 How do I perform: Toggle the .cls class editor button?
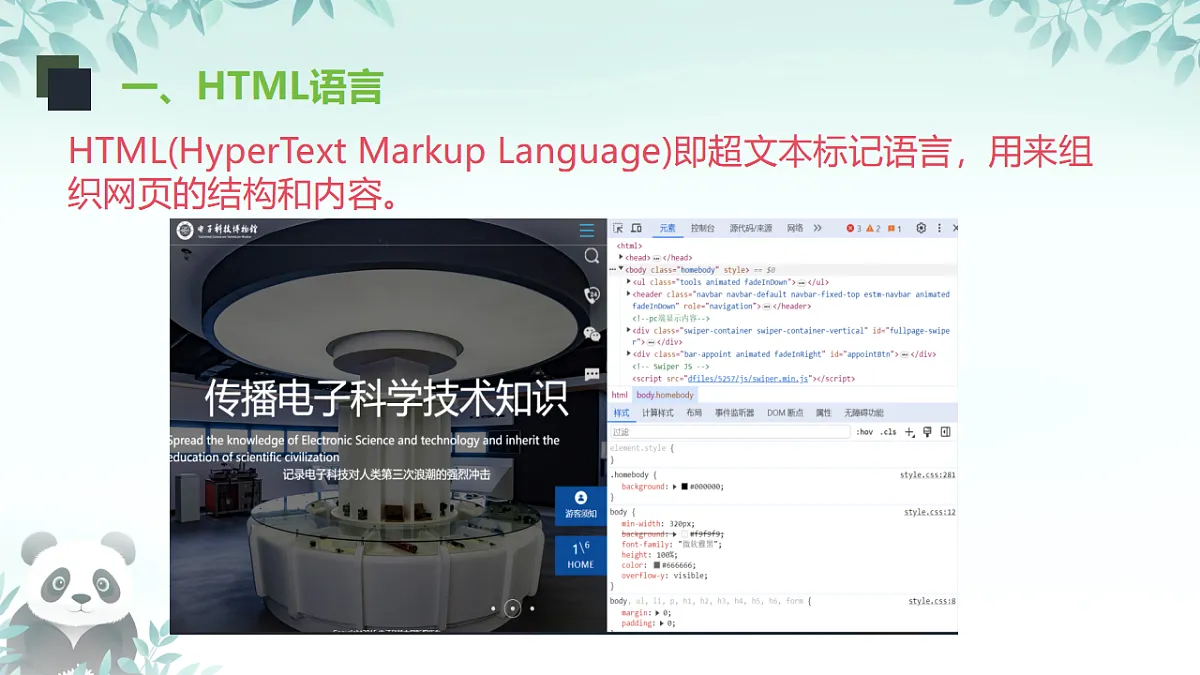coord(888,432)
